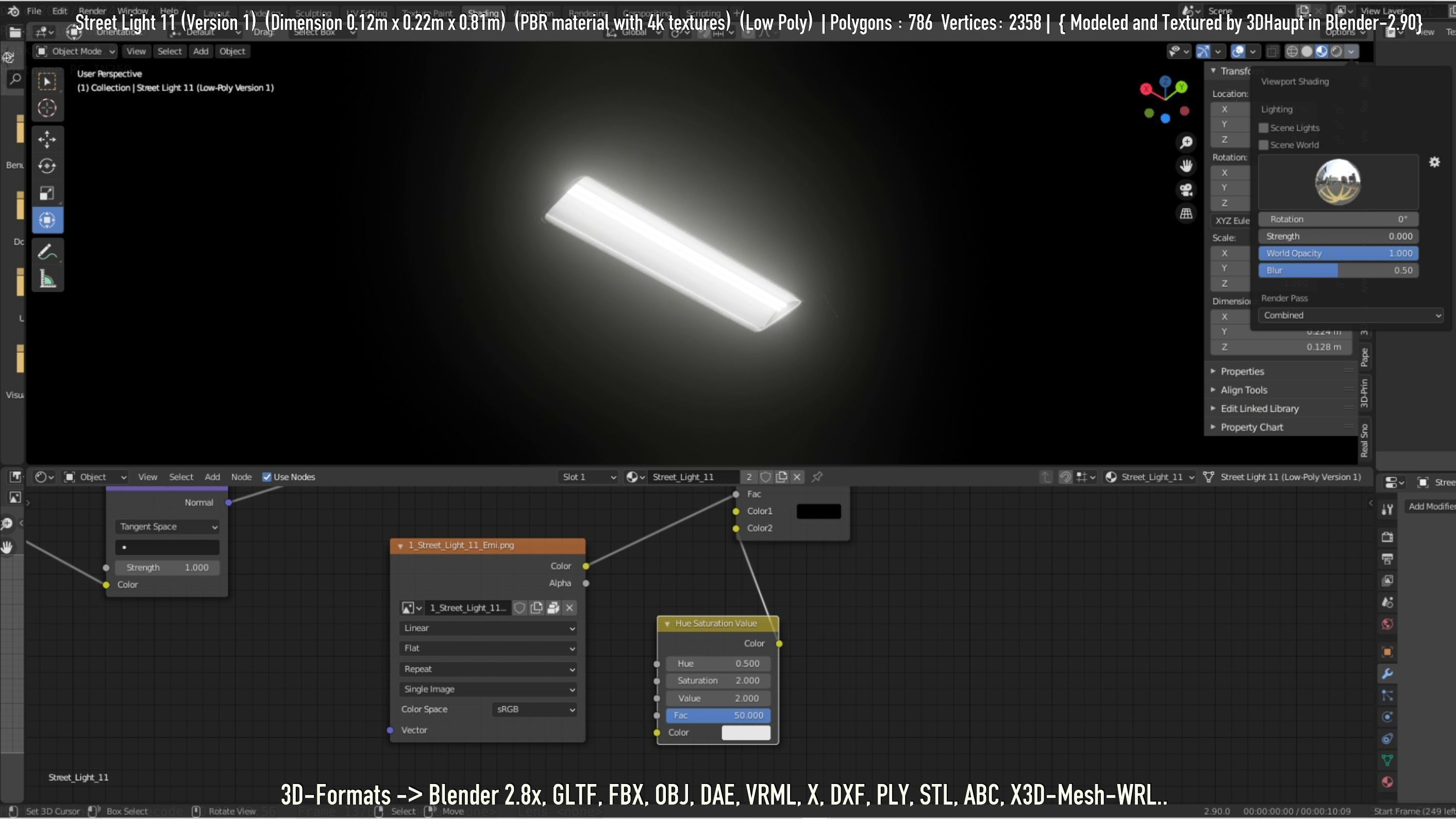The height and width of the screenshot is (819, 1456).
Task: Toggle camera view icon
Action: [x=1186, y=190]
